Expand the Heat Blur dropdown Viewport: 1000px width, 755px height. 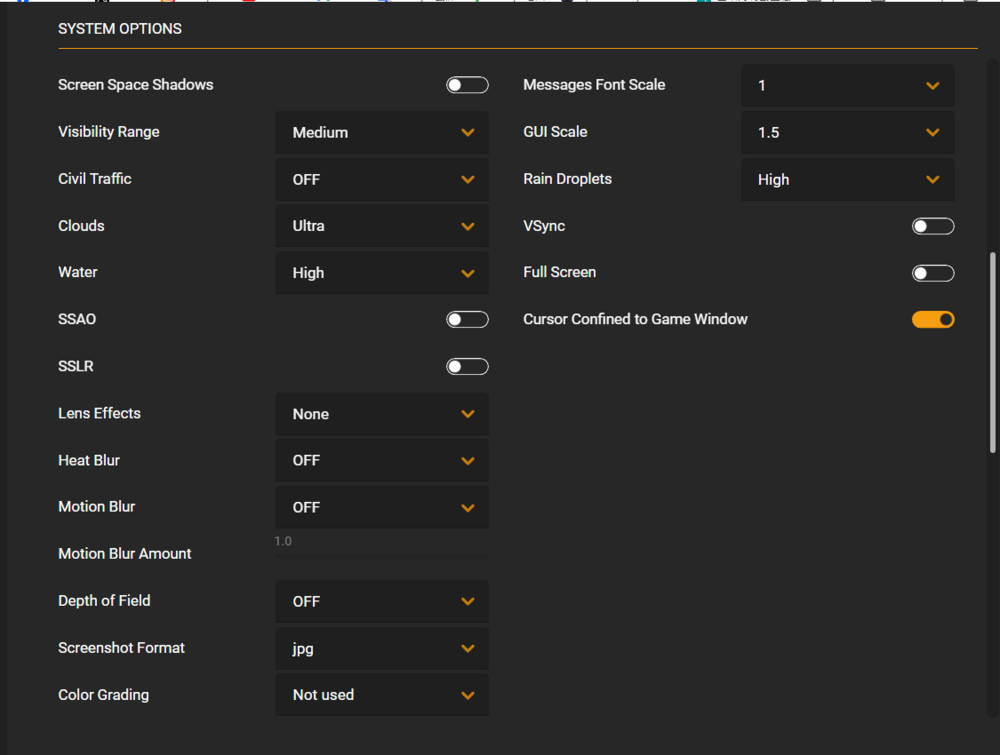point(382,461)
